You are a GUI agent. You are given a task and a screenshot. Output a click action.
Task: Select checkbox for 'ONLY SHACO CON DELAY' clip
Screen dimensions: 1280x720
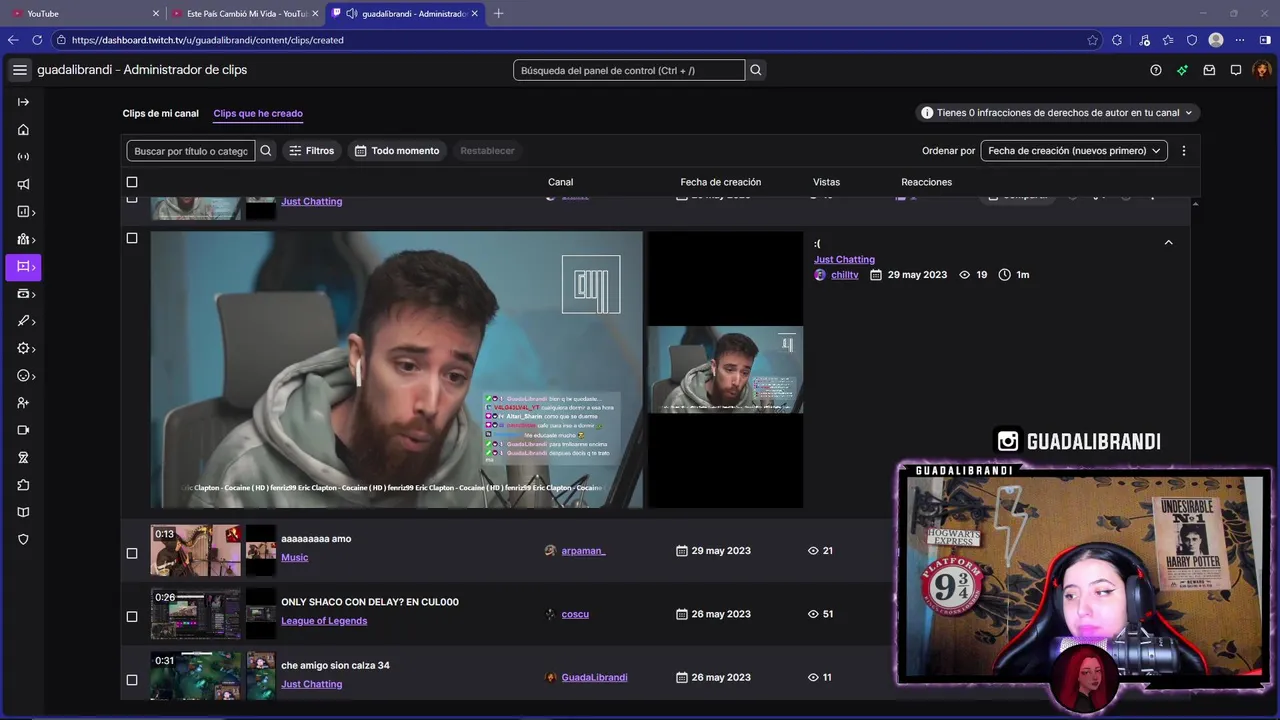tap(132, 616)
